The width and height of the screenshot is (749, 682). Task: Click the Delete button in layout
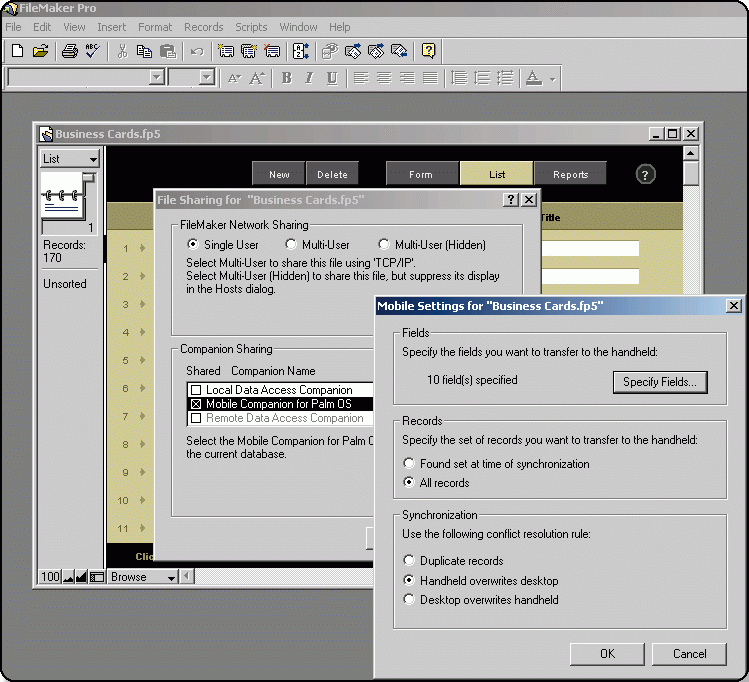pos(332,174)
